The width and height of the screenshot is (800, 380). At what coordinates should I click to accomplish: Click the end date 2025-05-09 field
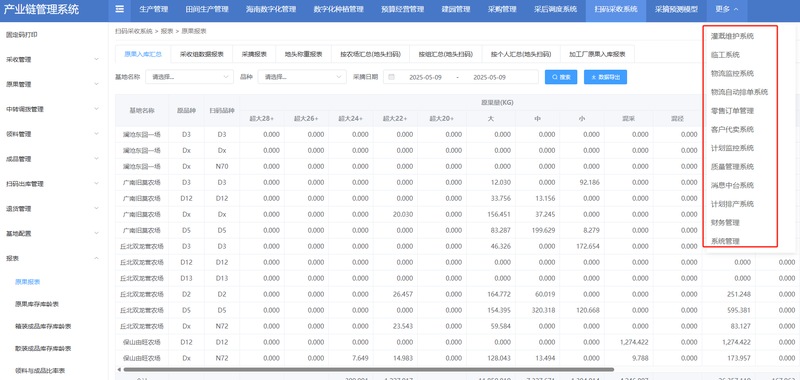489,77
